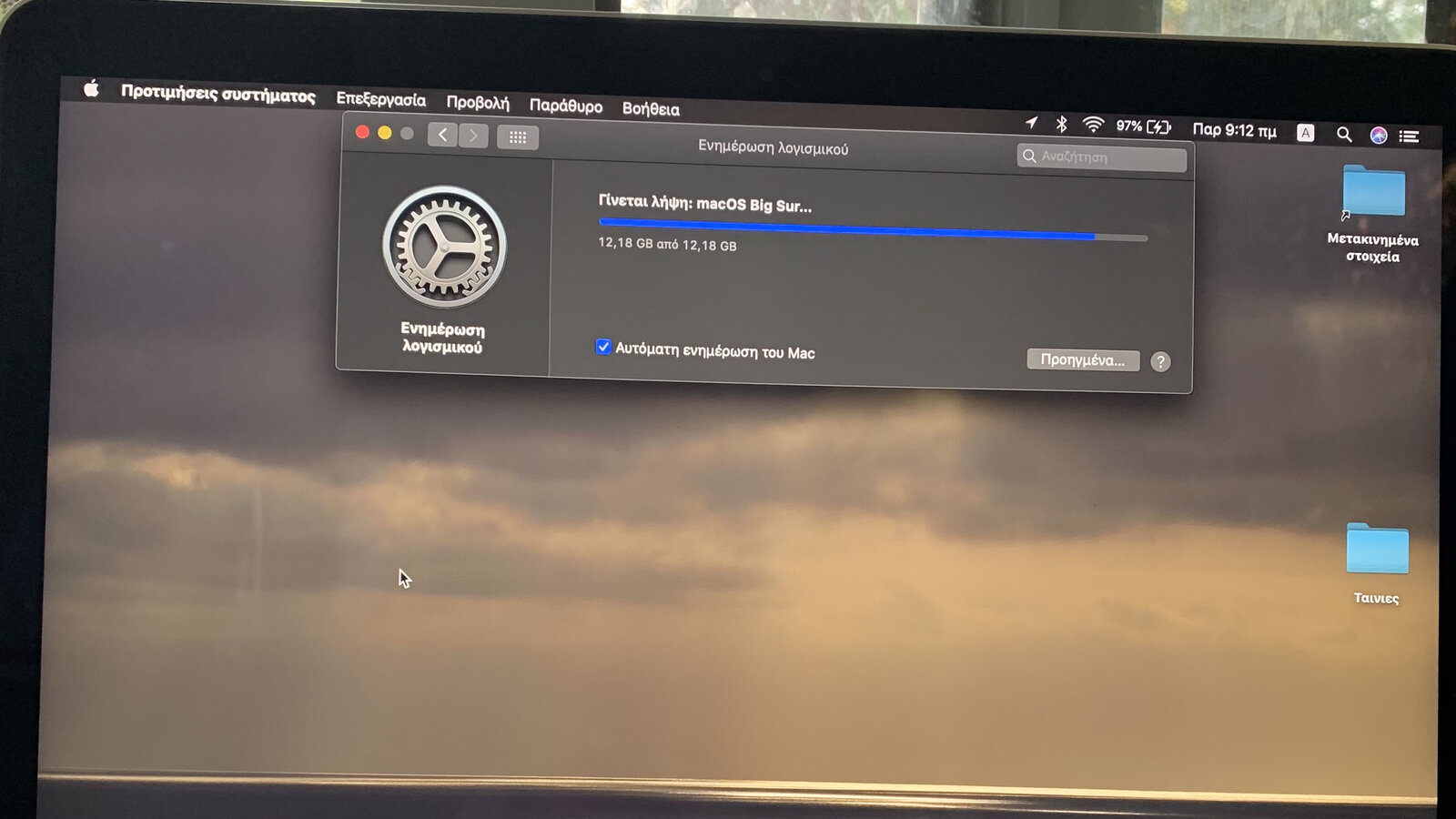Open Notification Center list icon
This screenshot has width=1456, height=819.
pos(1410,136)
